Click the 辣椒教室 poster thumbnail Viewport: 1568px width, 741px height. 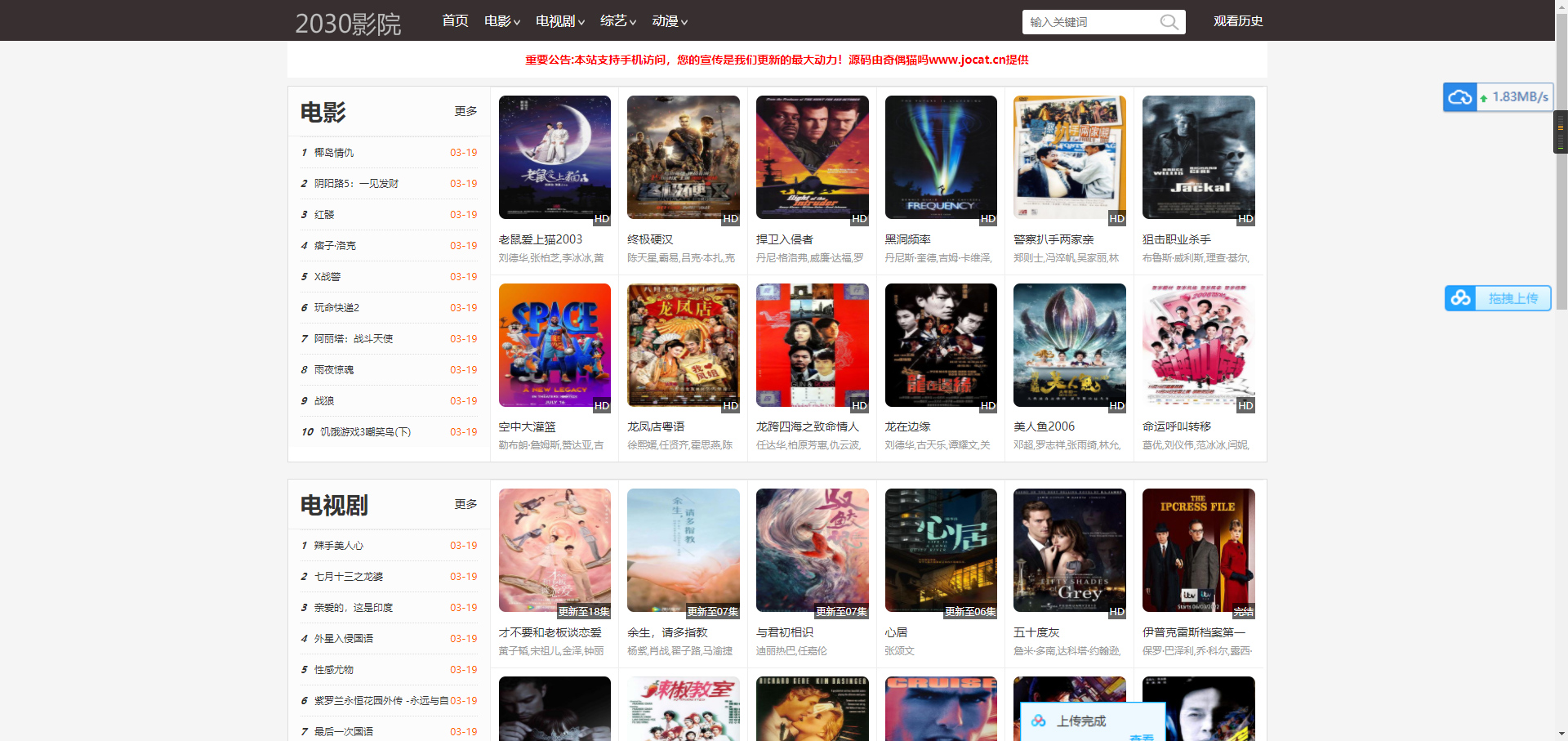click(x=684, y=708)
